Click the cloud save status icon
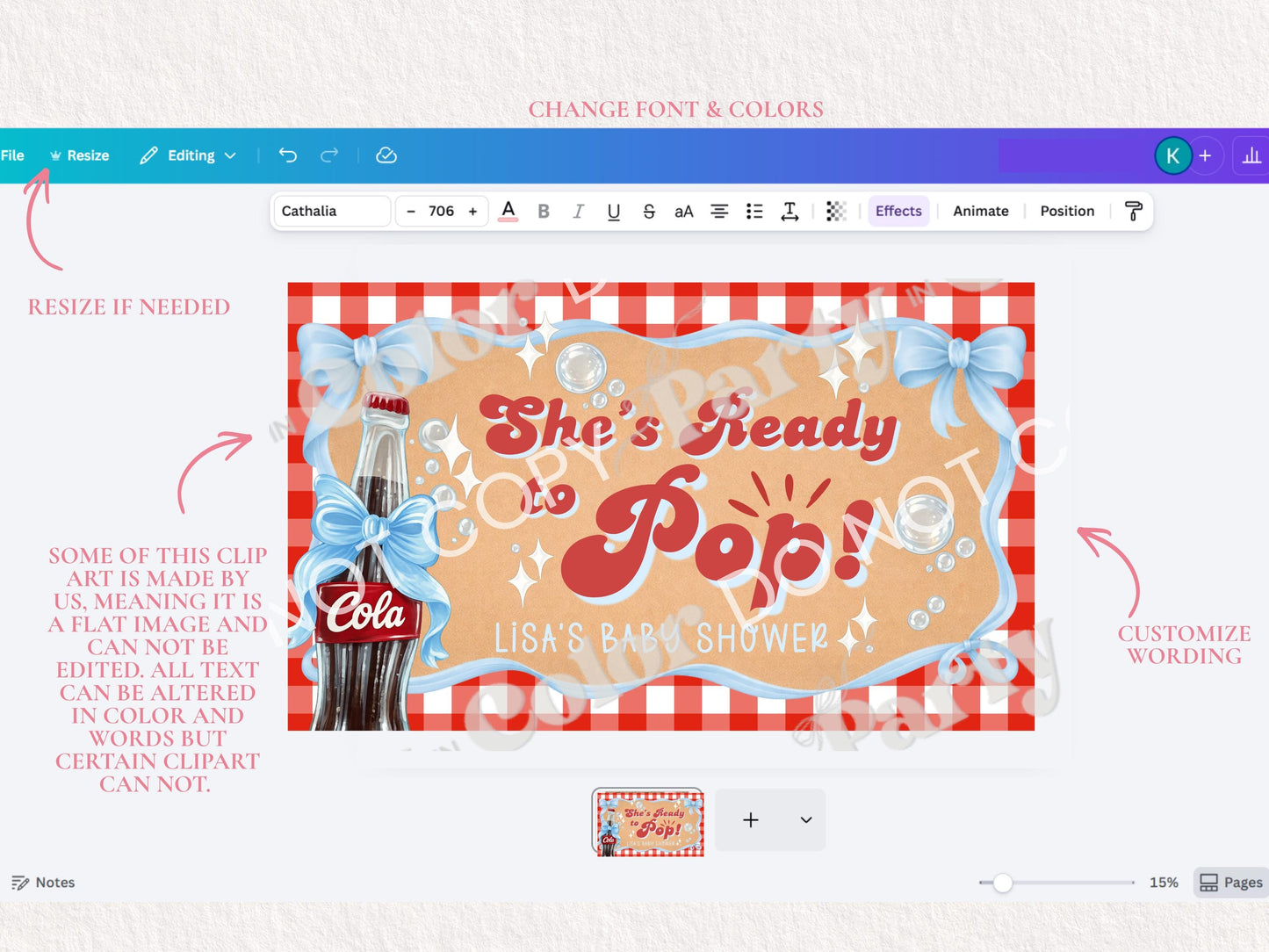1269x952 pixels. click(x=386, y=155)
